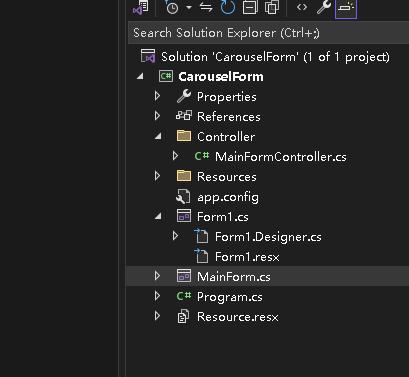This screenshot has height=377, width=409.
Task: Click the Sync with Active Document icon
Action: pyautogui.click(x=206, y=7)
